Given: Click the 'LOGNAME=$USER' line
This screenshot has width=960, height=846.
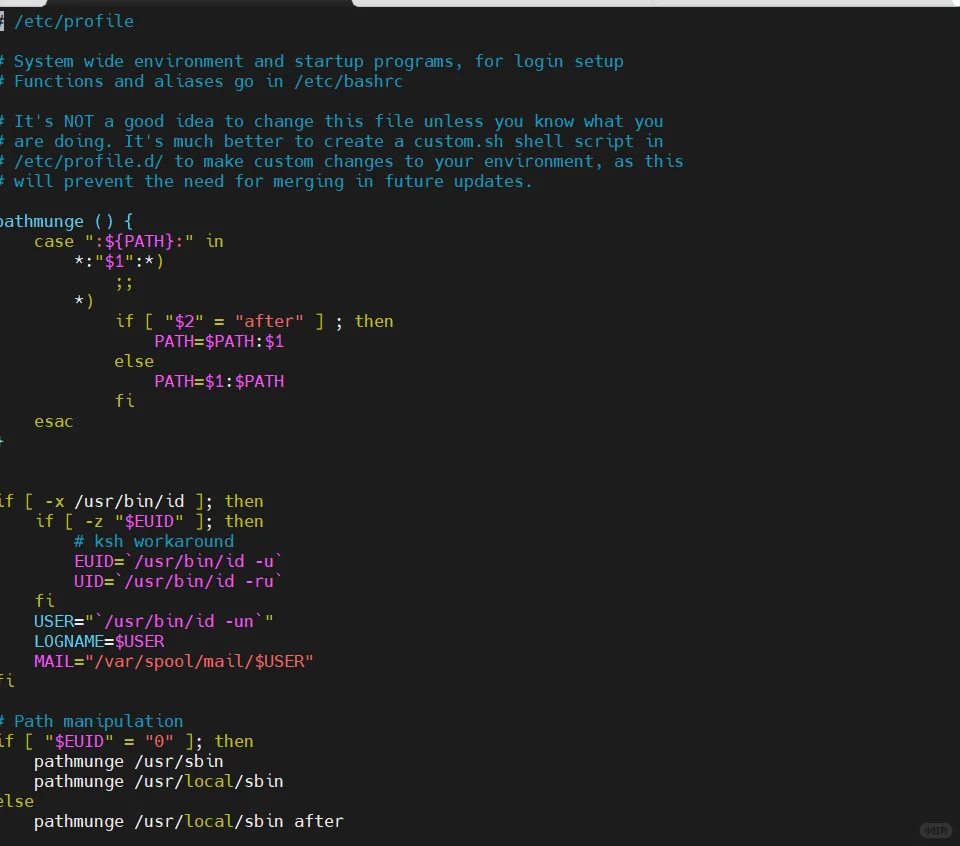Looking at the screenshot, I should [99, 642].
